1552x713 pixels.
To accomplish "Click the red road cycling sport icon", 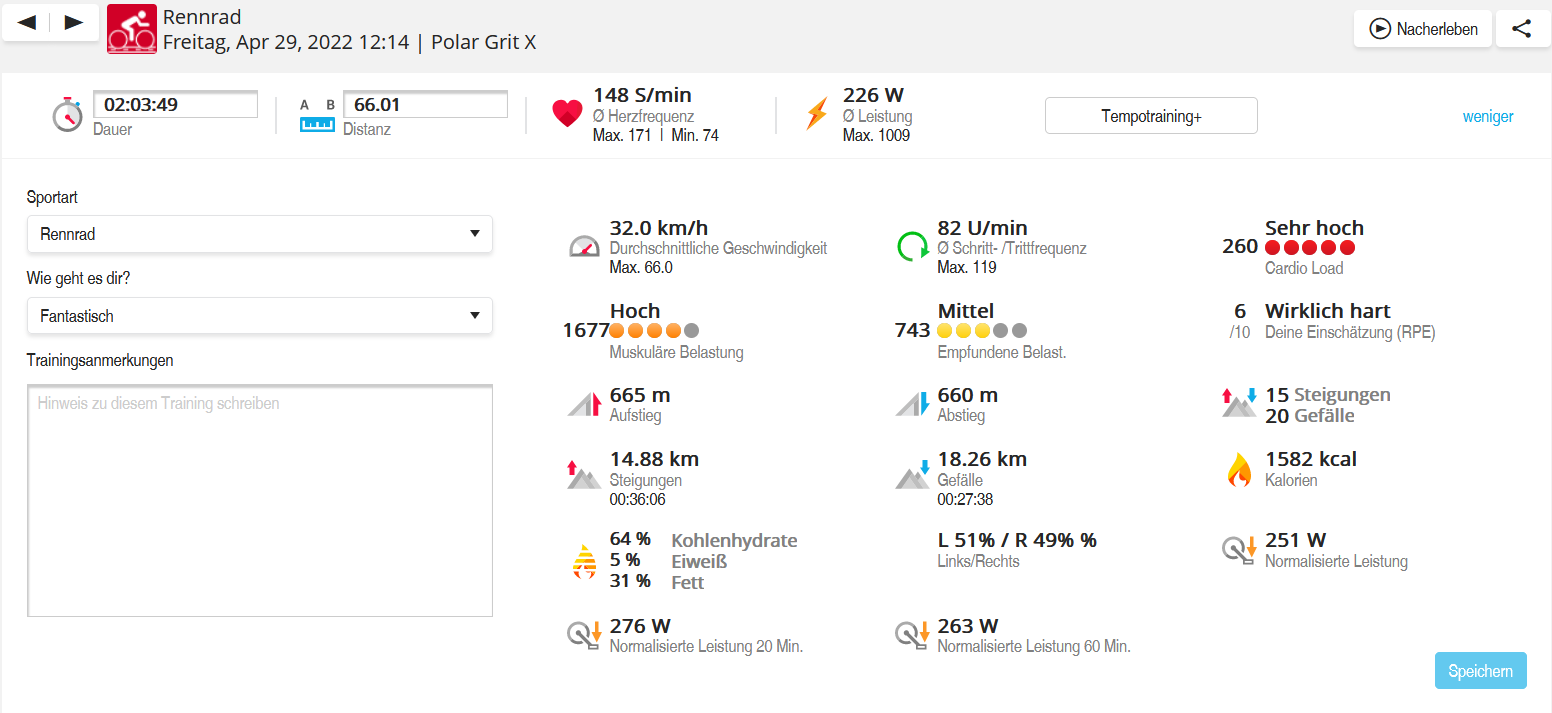I will [x=132, y=28].
